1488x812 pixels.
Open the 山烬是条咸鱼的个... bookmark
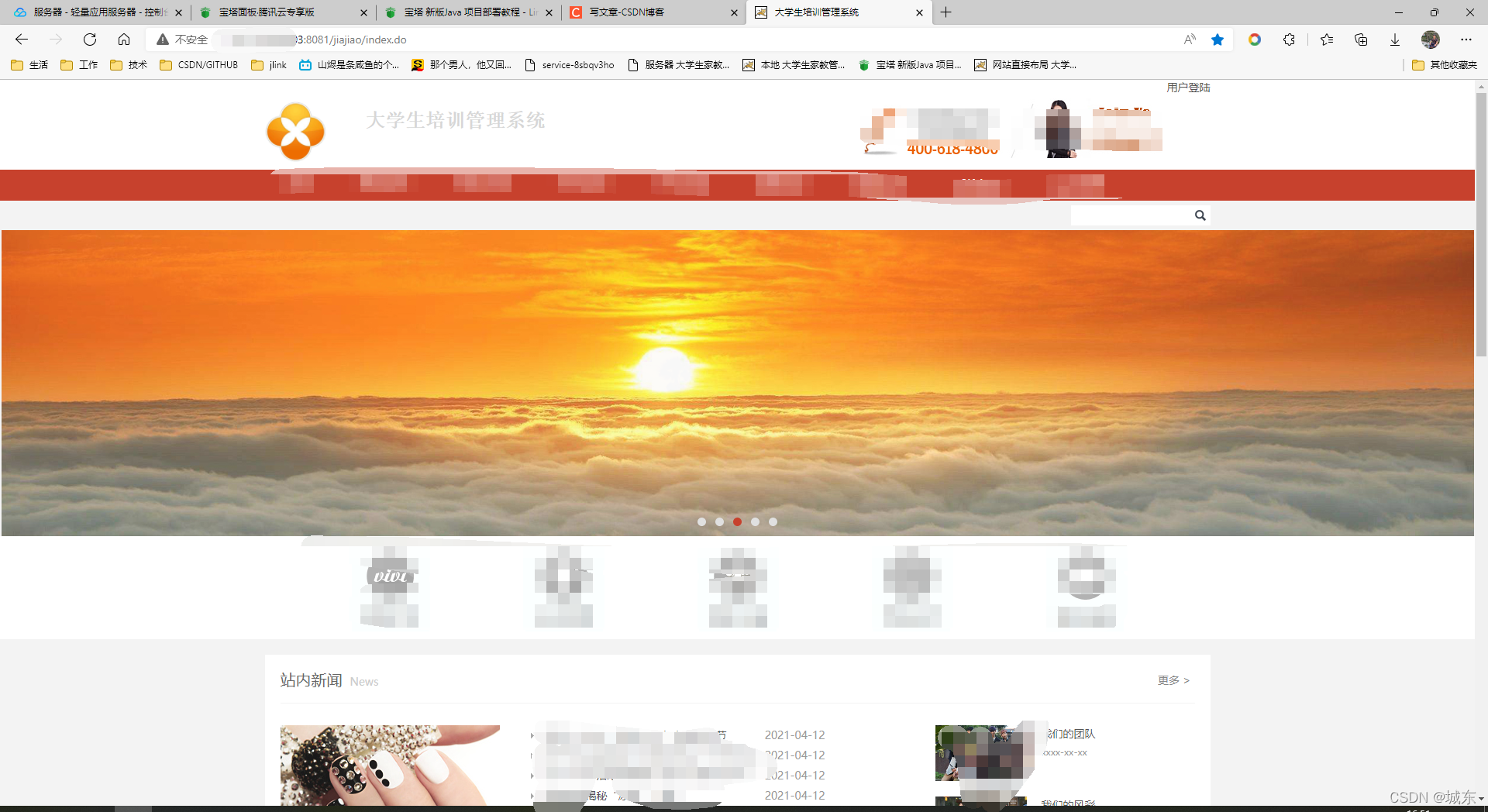[349, 65]
